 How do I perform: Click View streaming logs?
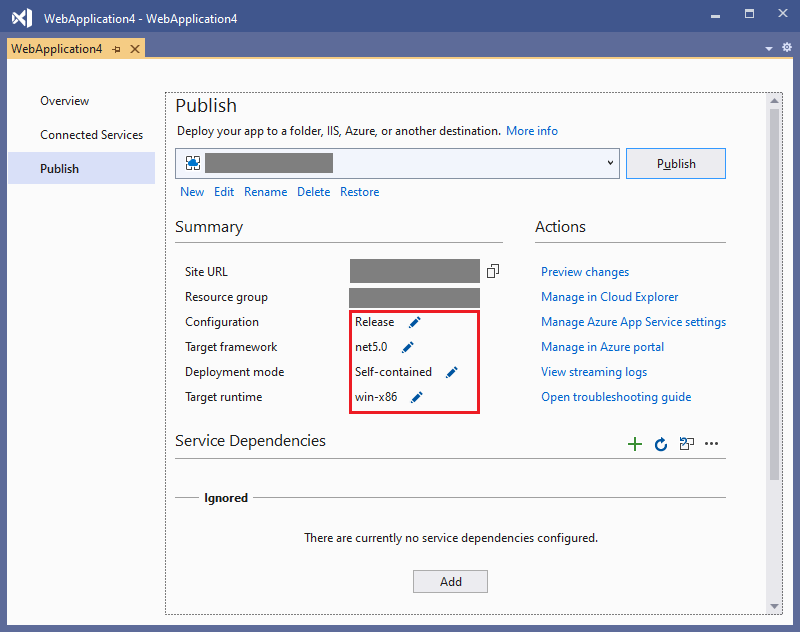pyautogui.click(x=594, y=372)
